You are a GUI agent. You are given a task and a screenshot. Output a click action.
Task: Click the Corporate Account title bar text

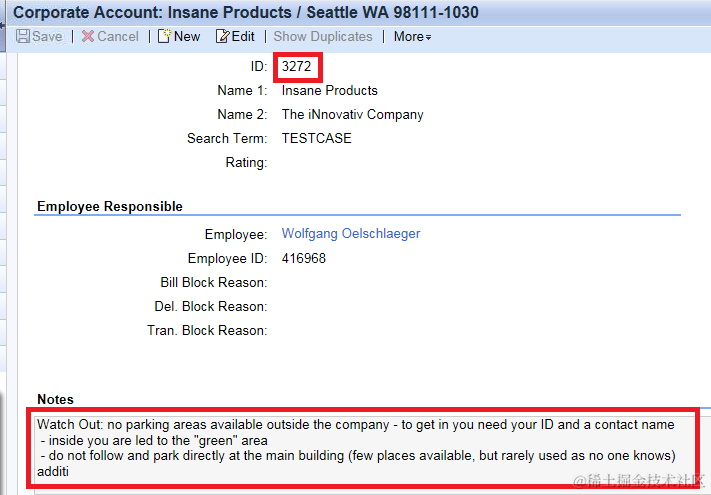[x=245, y=12]
